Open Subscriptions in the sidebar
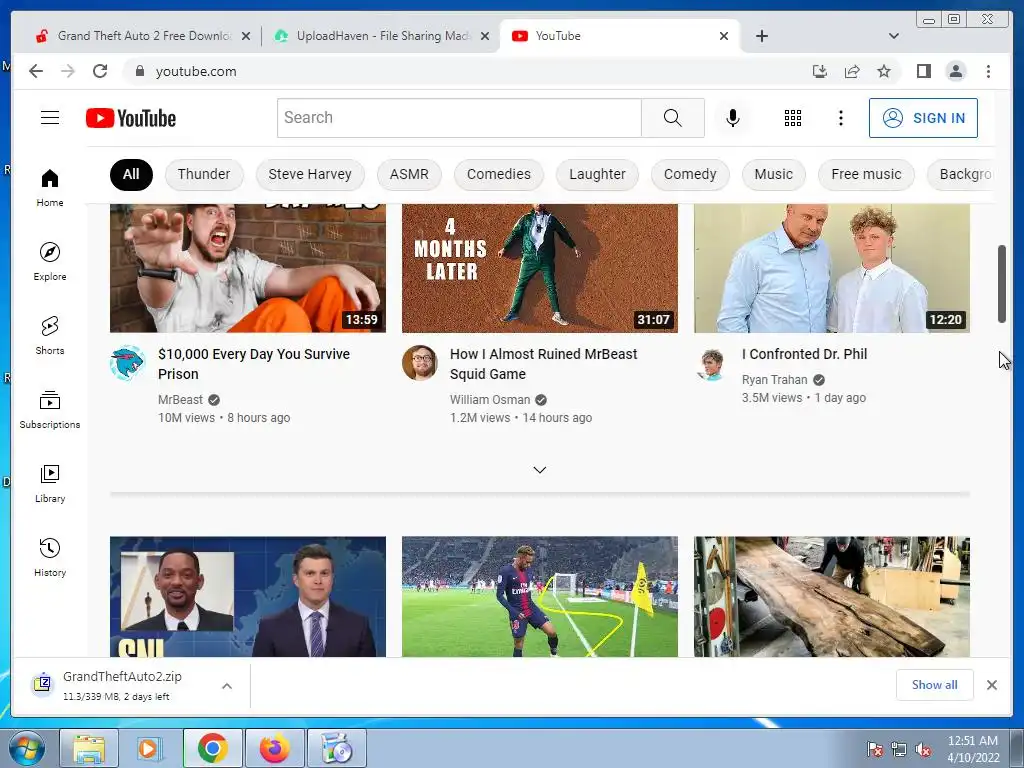Image resolution: width=1024 pixels, height=768 pixels. [50, 409]
